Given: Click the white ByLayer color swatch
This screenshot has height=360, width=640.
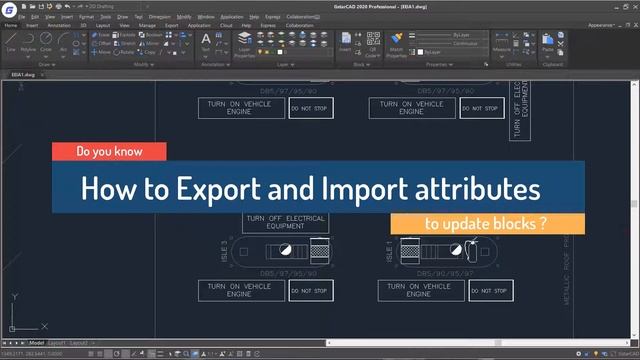Looking at the screenshot, I should (420, 52).
